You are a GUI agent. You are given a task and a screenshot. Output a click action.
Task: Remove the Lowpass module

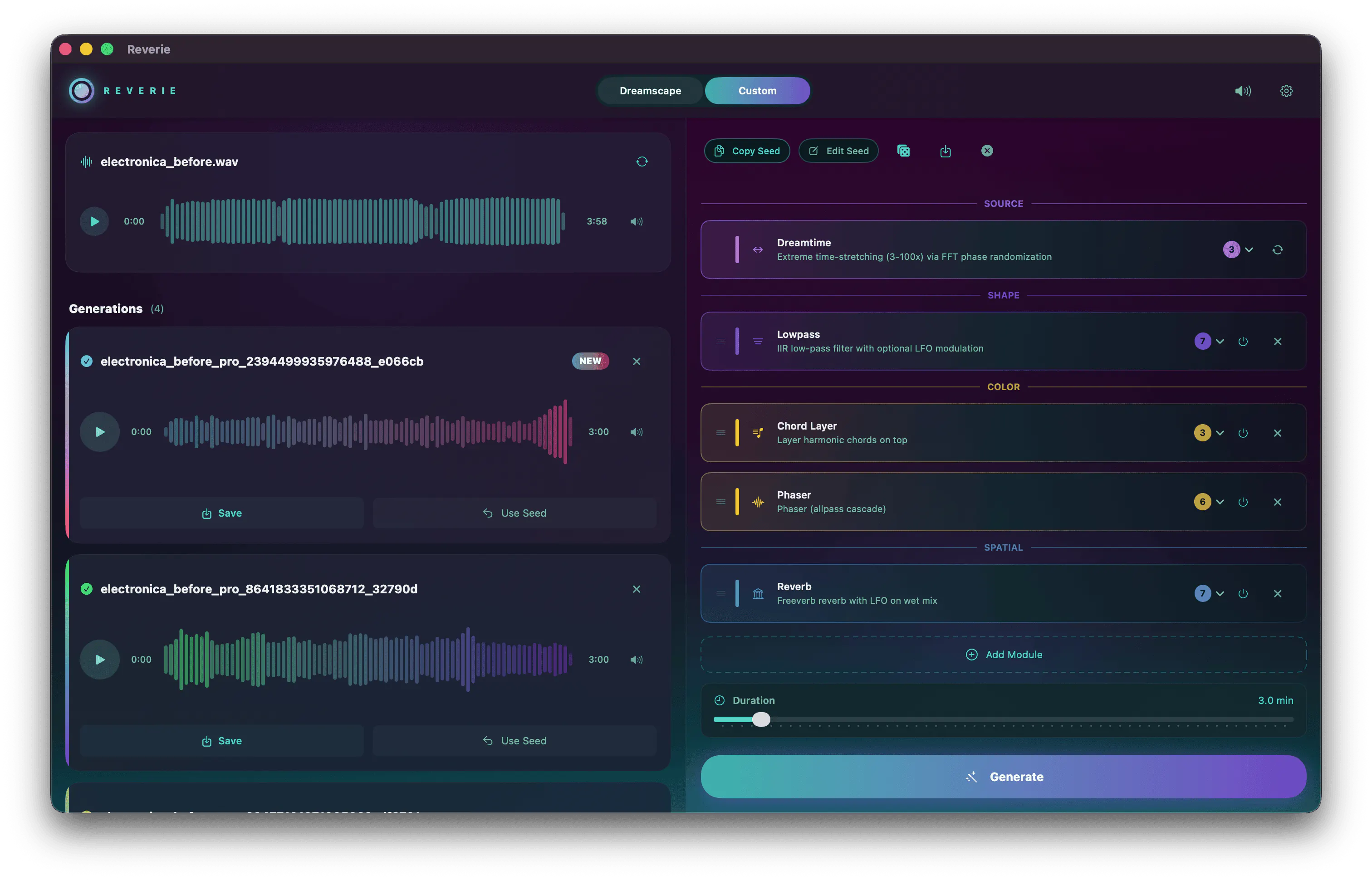click(x=1277, y=341)
